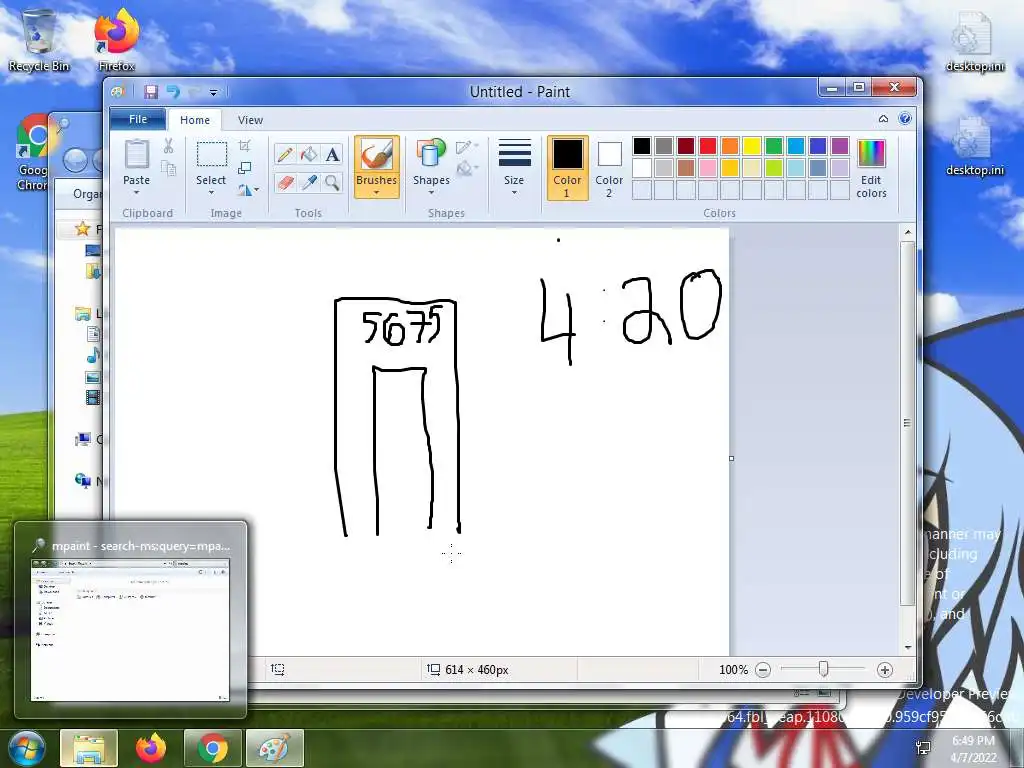Click the File Explorer taskbar button
This screenshot has width=1024, height=768.
coord(89,748)
